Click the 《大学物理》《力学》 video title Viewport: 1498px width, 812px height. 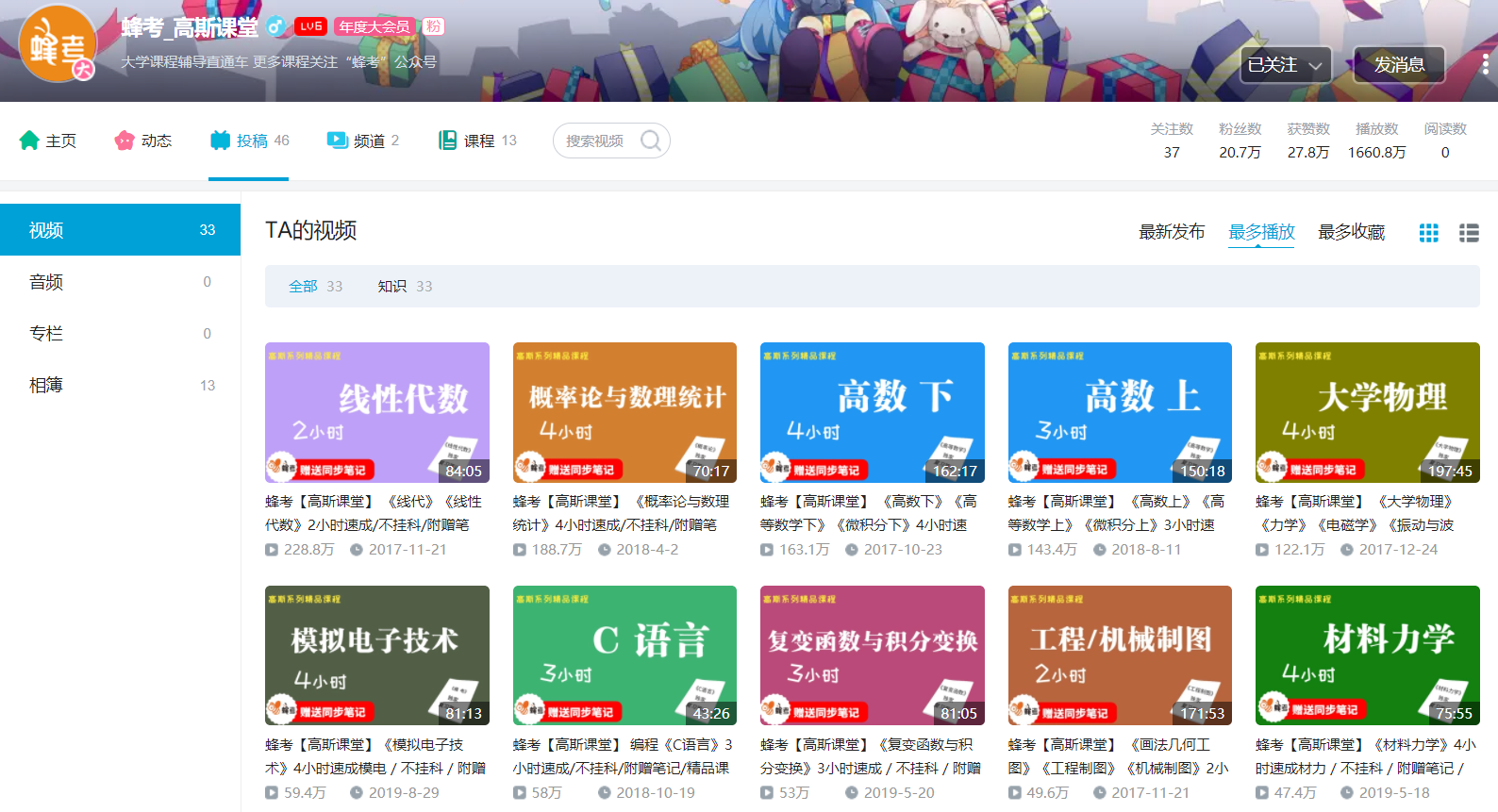pyautogui.click(x=1356, y=513)
